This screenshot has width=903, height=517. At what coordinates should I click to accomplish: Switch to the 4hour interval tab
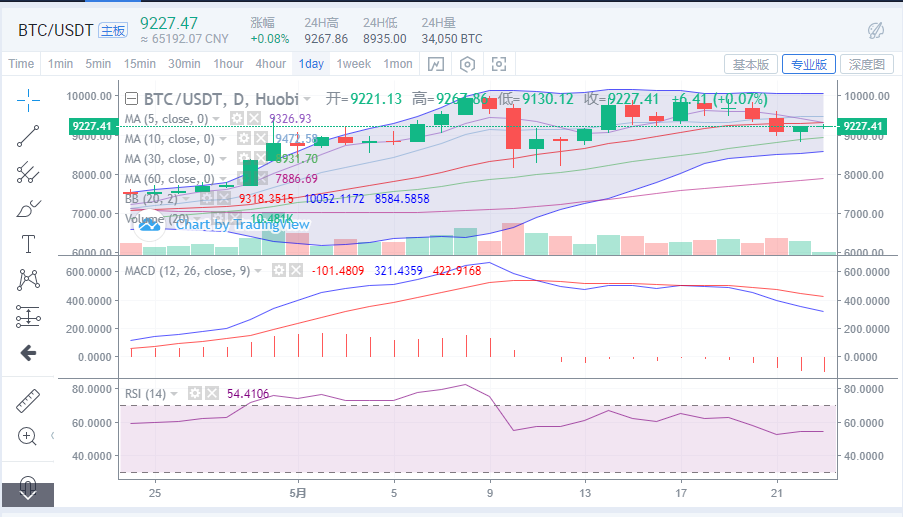271,64
